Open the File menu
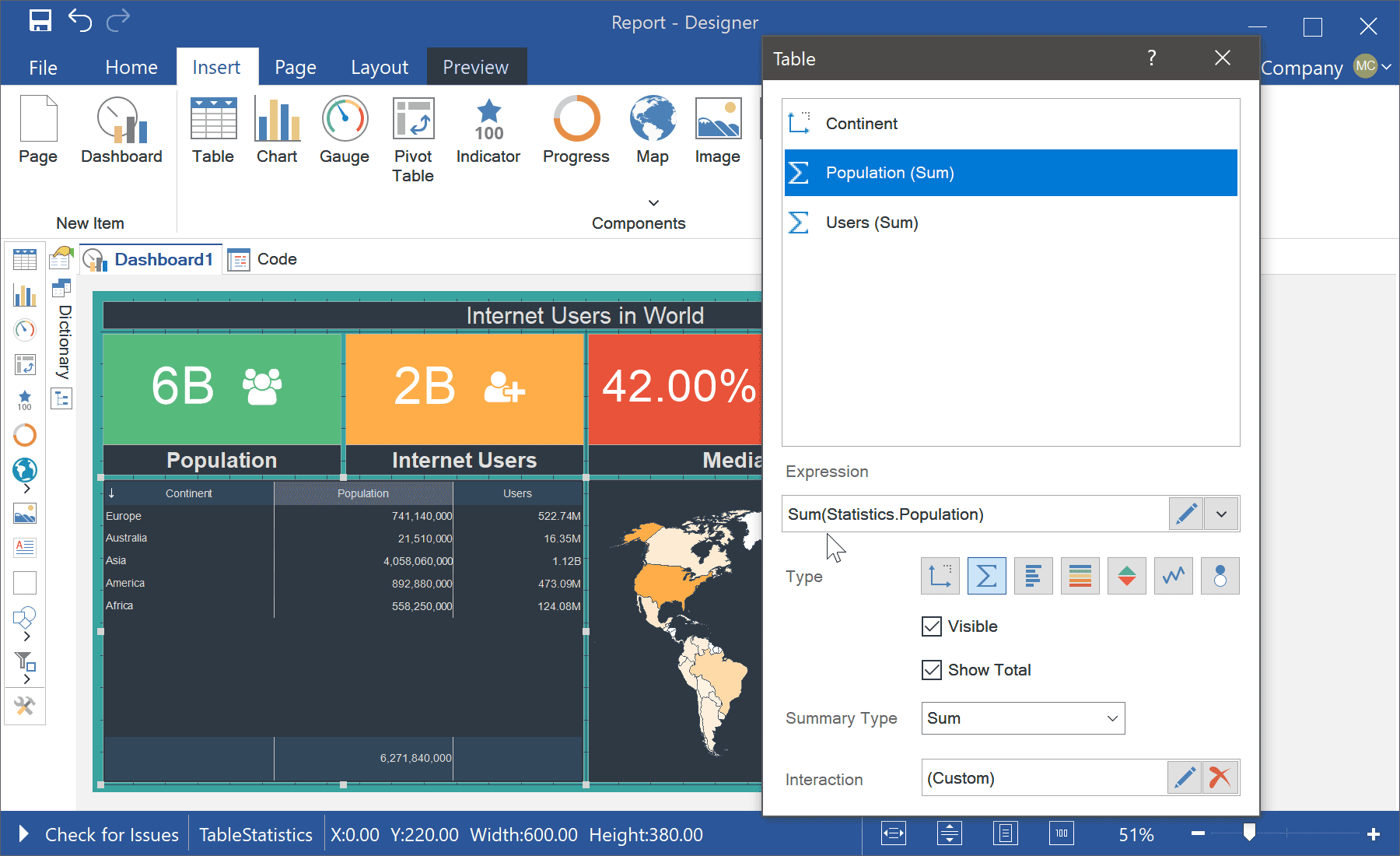 43,68
